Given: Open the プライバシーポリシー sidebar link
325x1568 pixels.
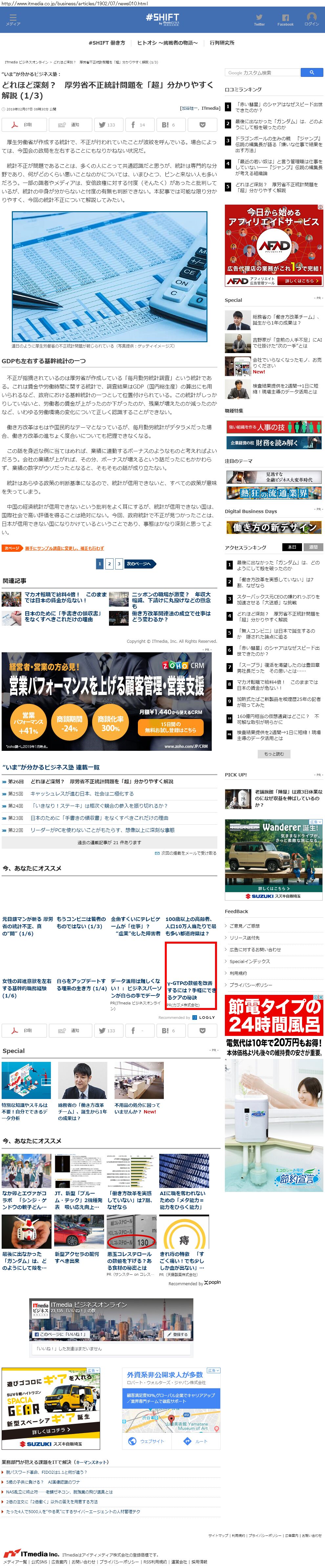Looking at the screenshot, I should pos(250,985).
